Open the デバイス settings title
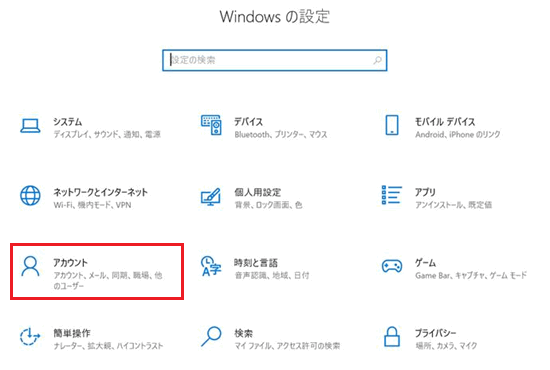 pos(248,122)
